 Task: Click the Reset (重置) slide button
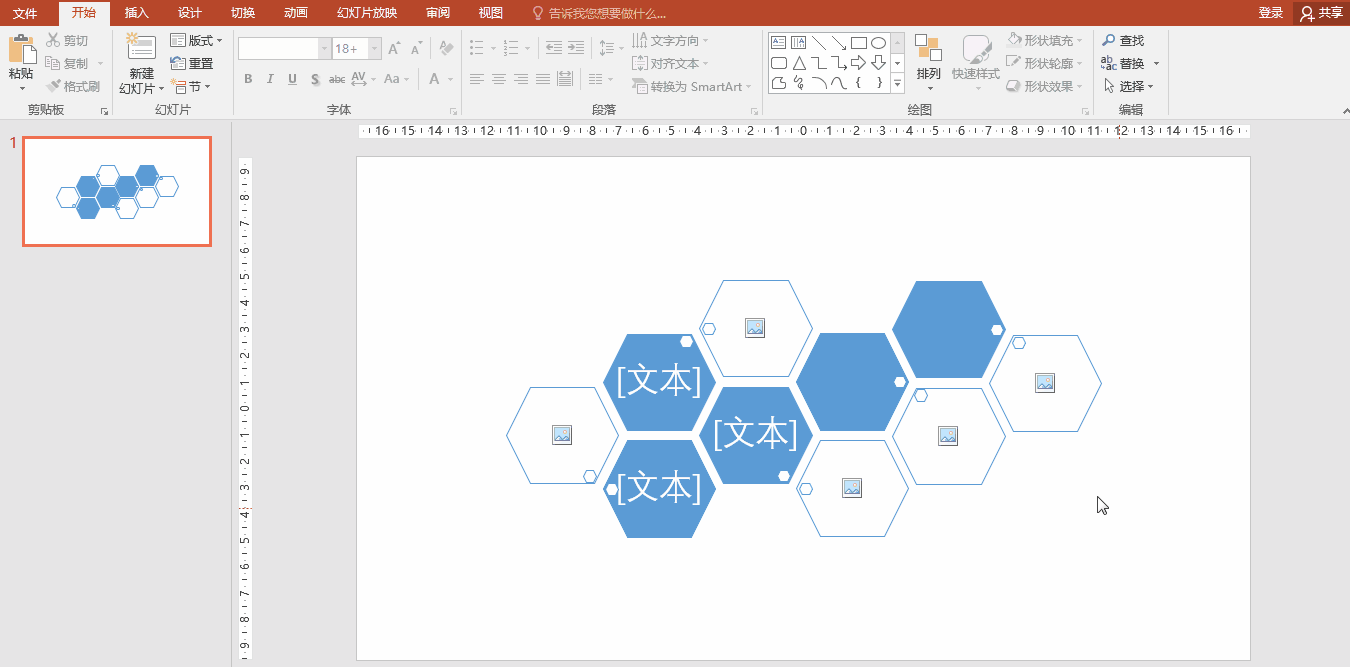[x=192, y=63]
